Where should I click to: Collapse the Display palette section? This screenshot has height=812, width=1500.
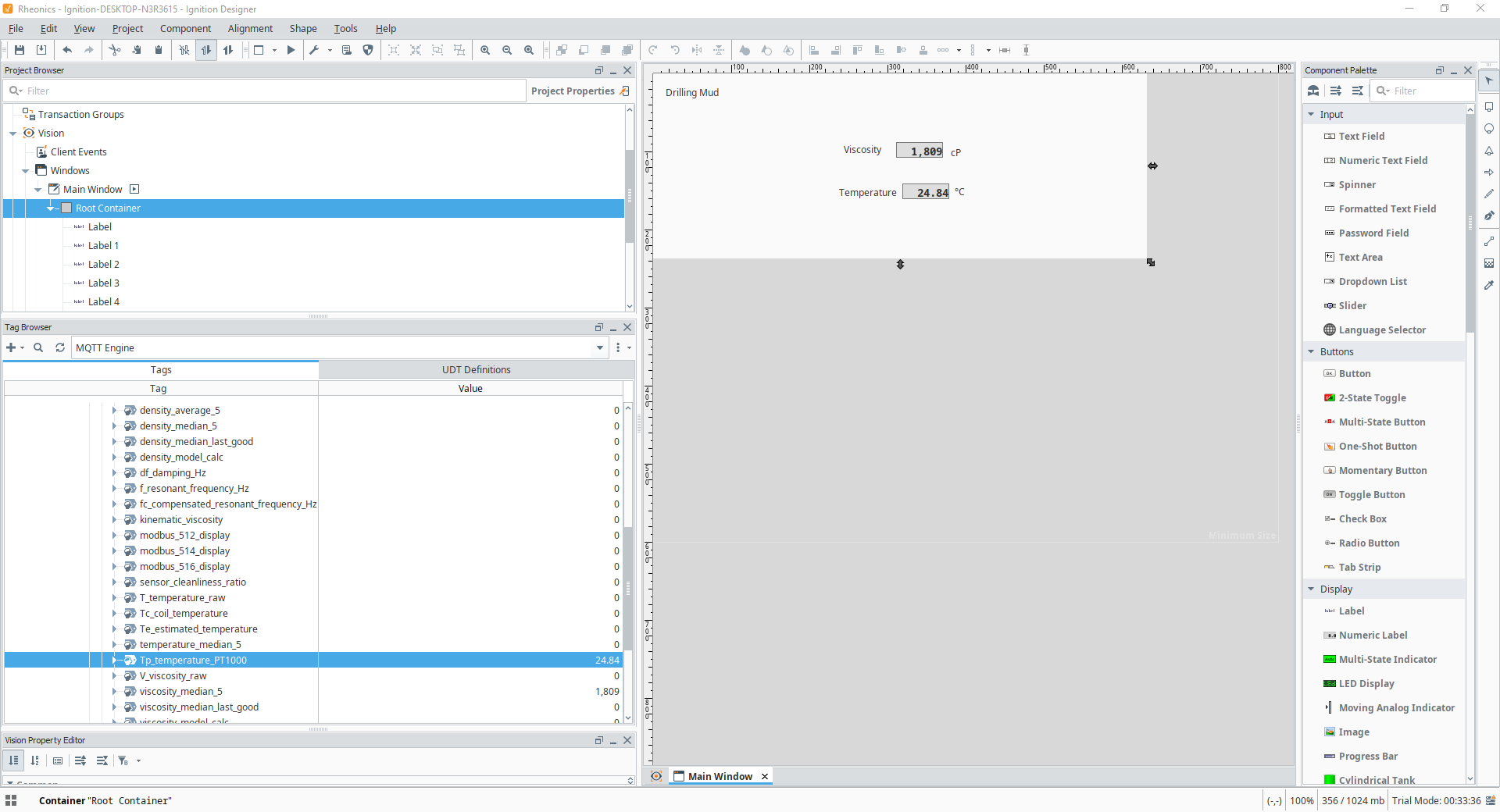coord(1312,589)
